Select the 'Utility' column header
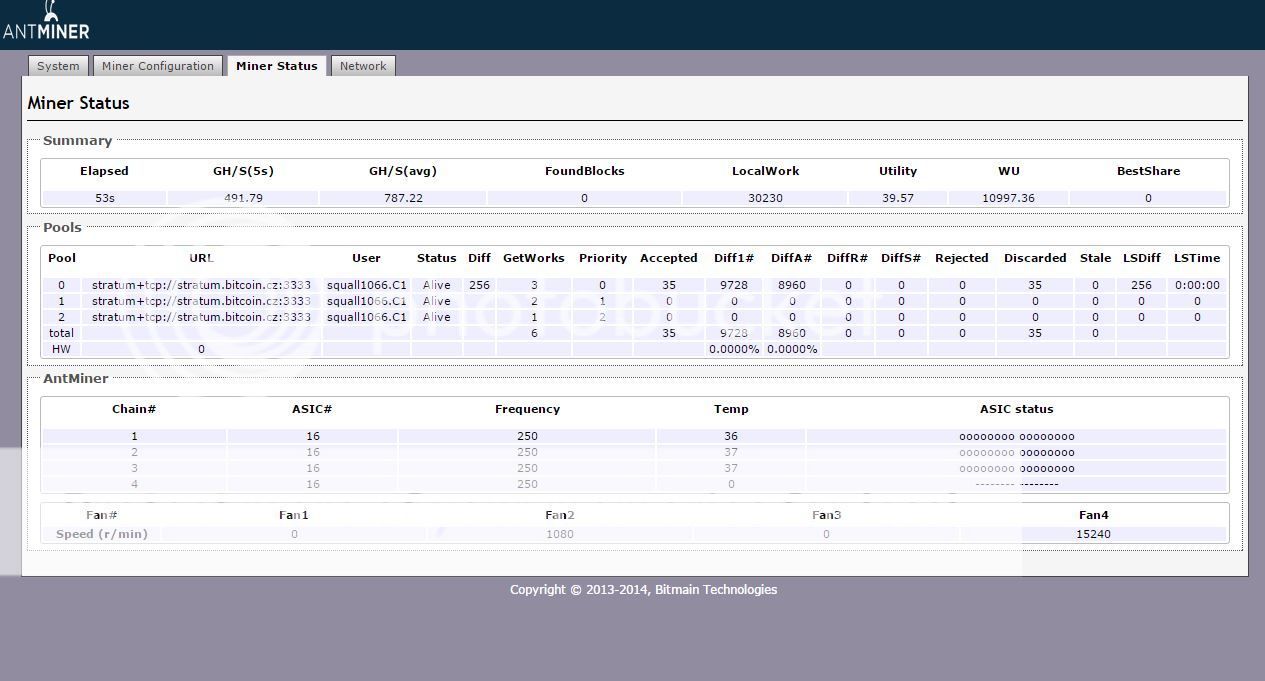 [x=898, y=171]
